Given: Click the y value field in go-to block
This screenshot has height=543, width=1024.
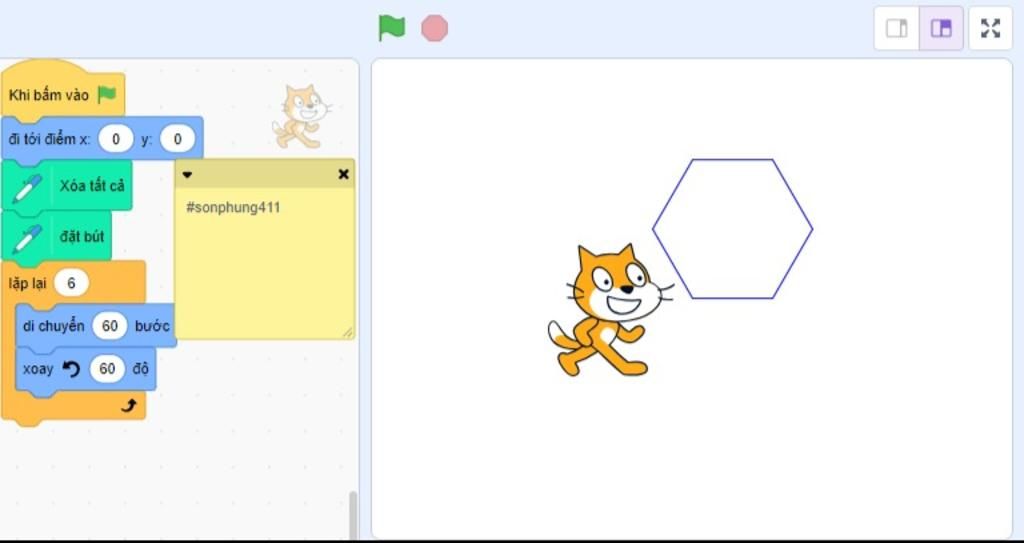Looking at the screenshot, I should [x=177, y=139].
